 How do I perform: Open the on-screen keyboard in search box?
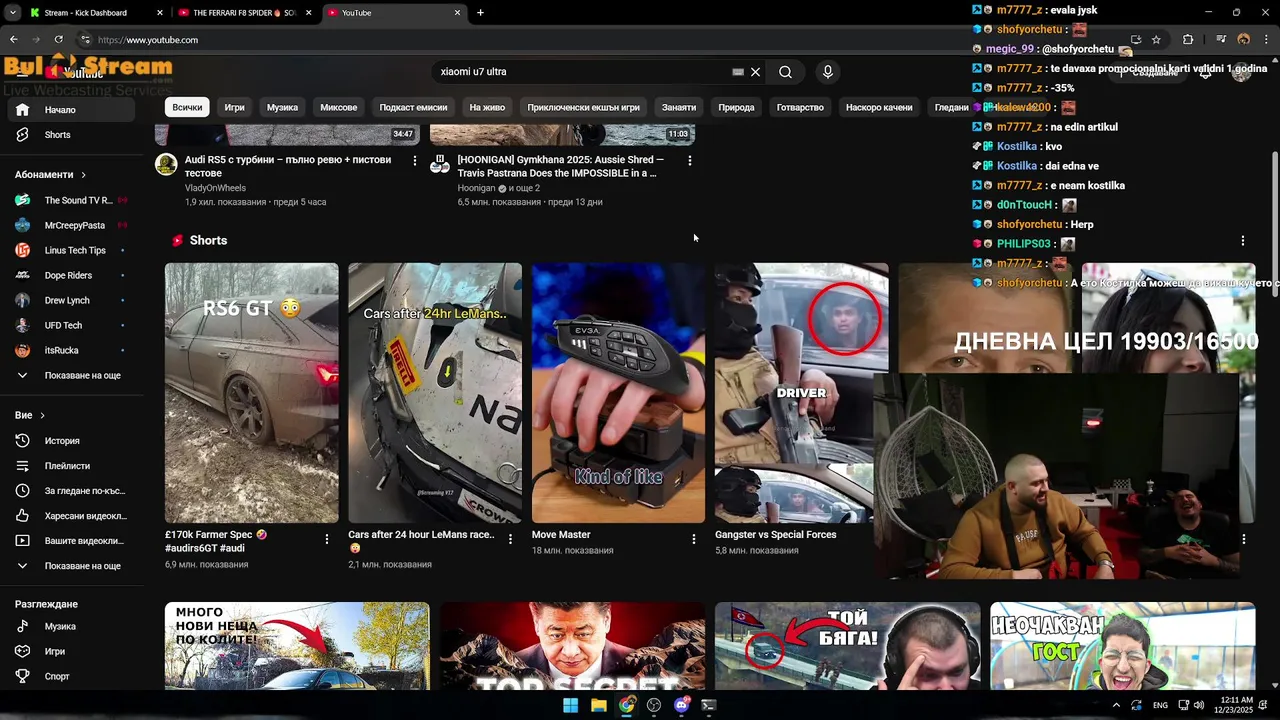click(x=738, y=72)
